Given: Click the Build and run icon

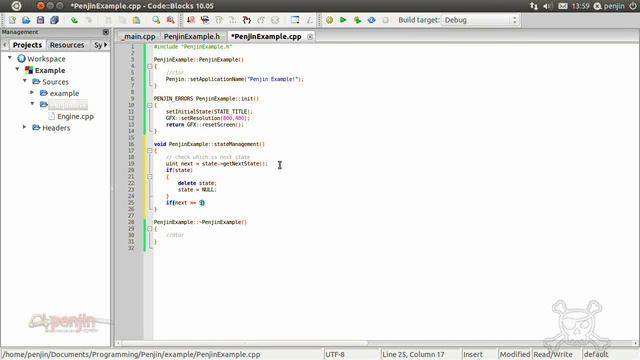Looking at the screenshot, I should (x=357, y=20).
